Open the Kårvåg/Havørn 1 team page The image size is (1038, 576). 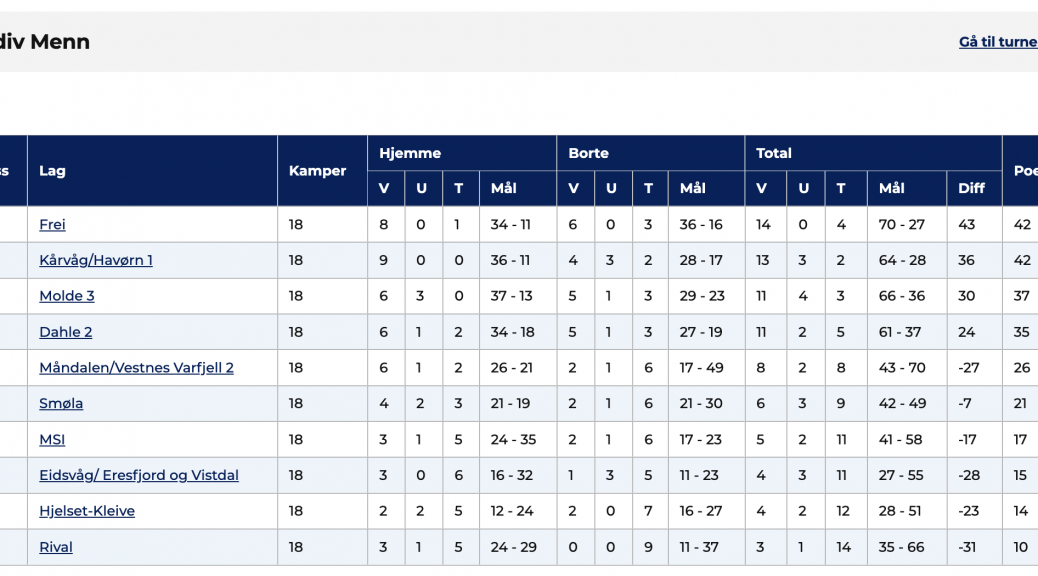pyautogui.click(x=96, y=261)
